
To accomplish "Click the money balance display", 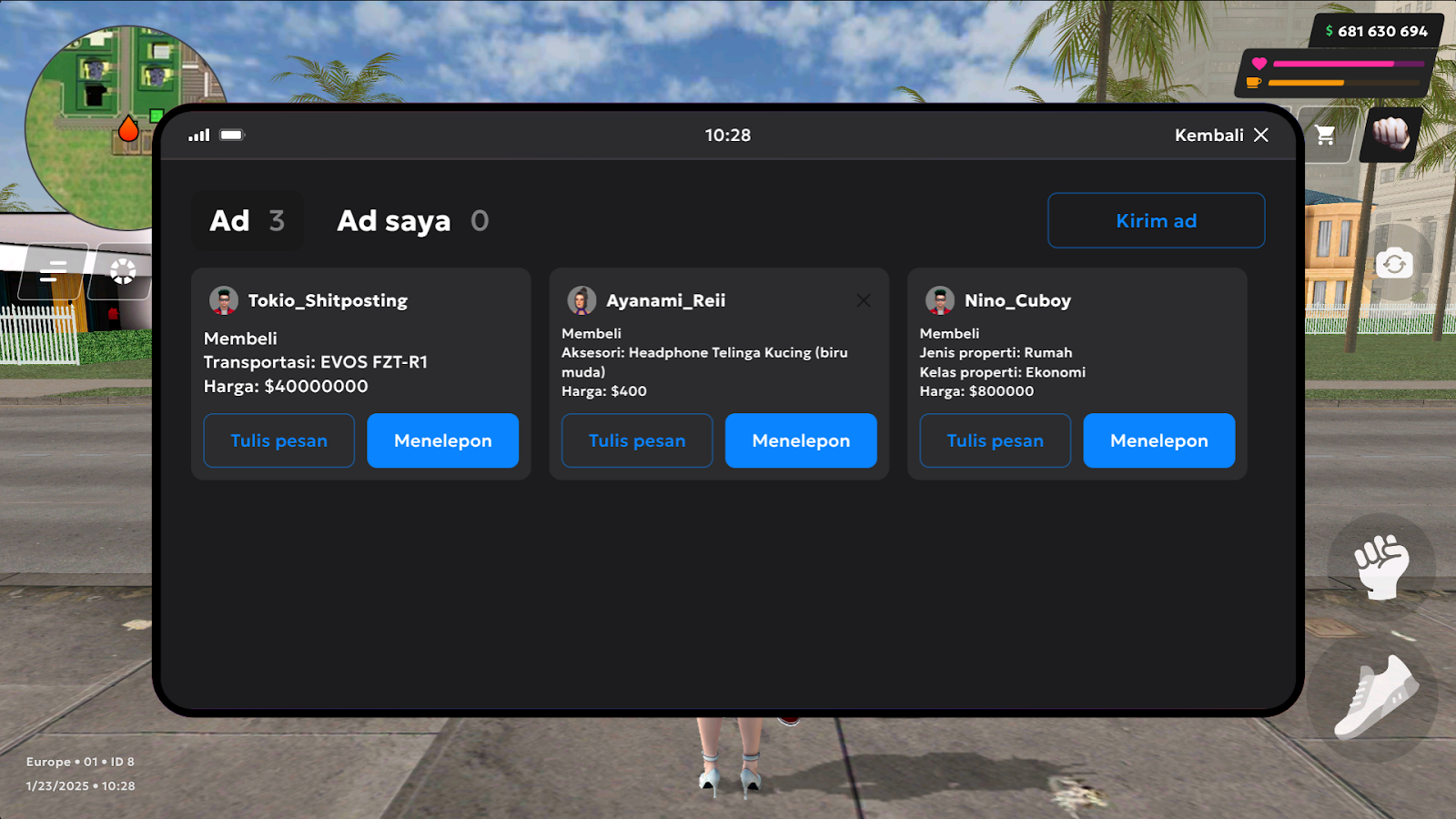I will [x=1376, y=31].
